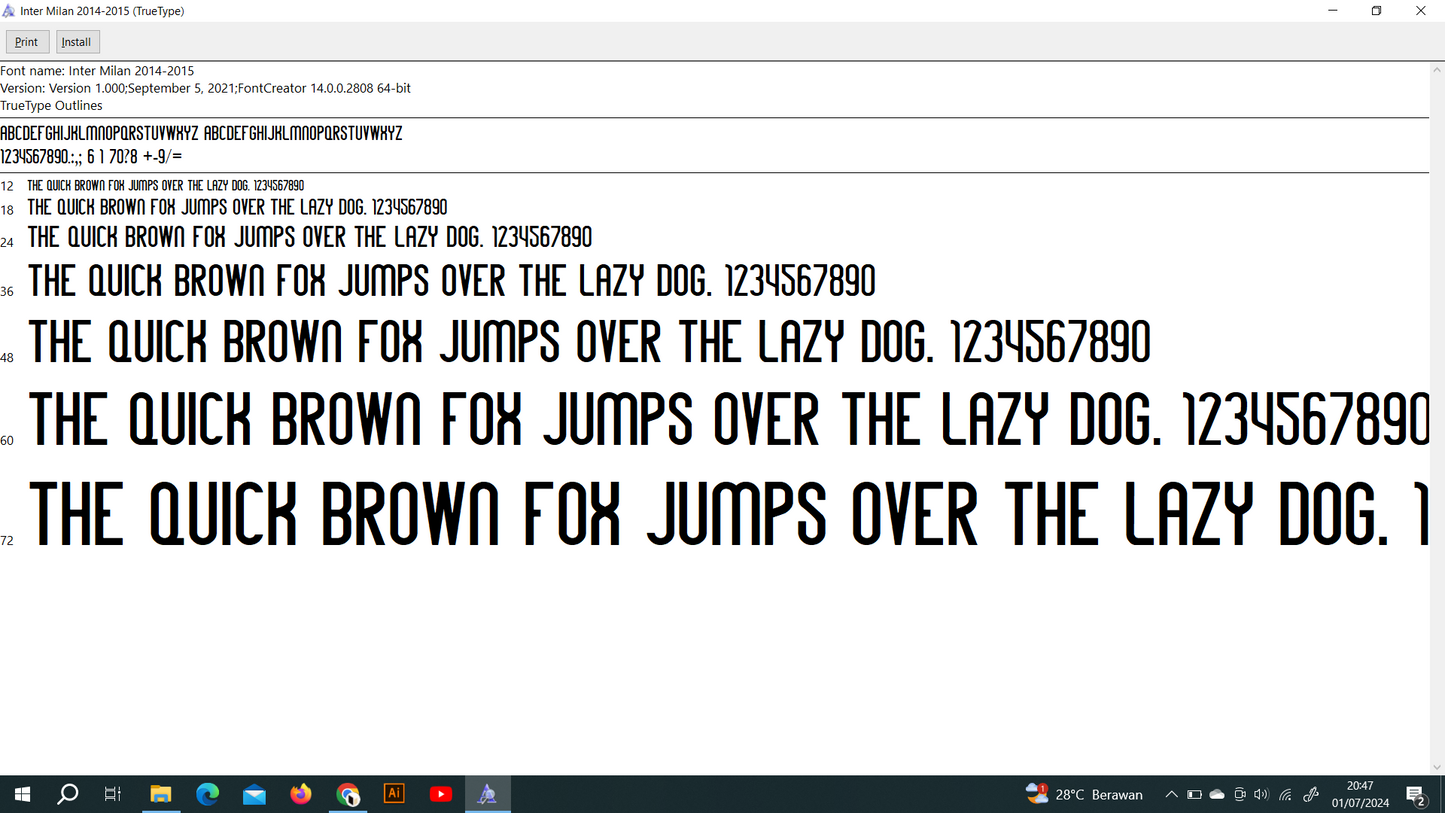Launch File Explorer from the taskbar
The height and width of the screenshot is (813, 1445).
tap(160, 794)
